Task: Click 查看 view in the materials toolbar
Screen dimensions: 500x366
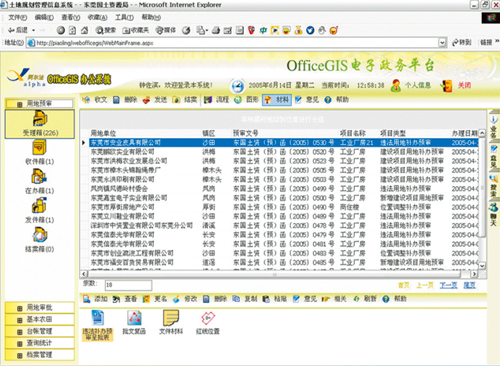Action: point(125,299)
